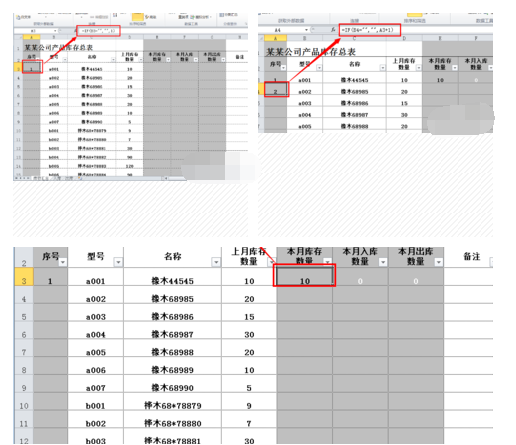Select row 10 header in the bottom sheet
The image size is (516, 445).
click(24, 402)
